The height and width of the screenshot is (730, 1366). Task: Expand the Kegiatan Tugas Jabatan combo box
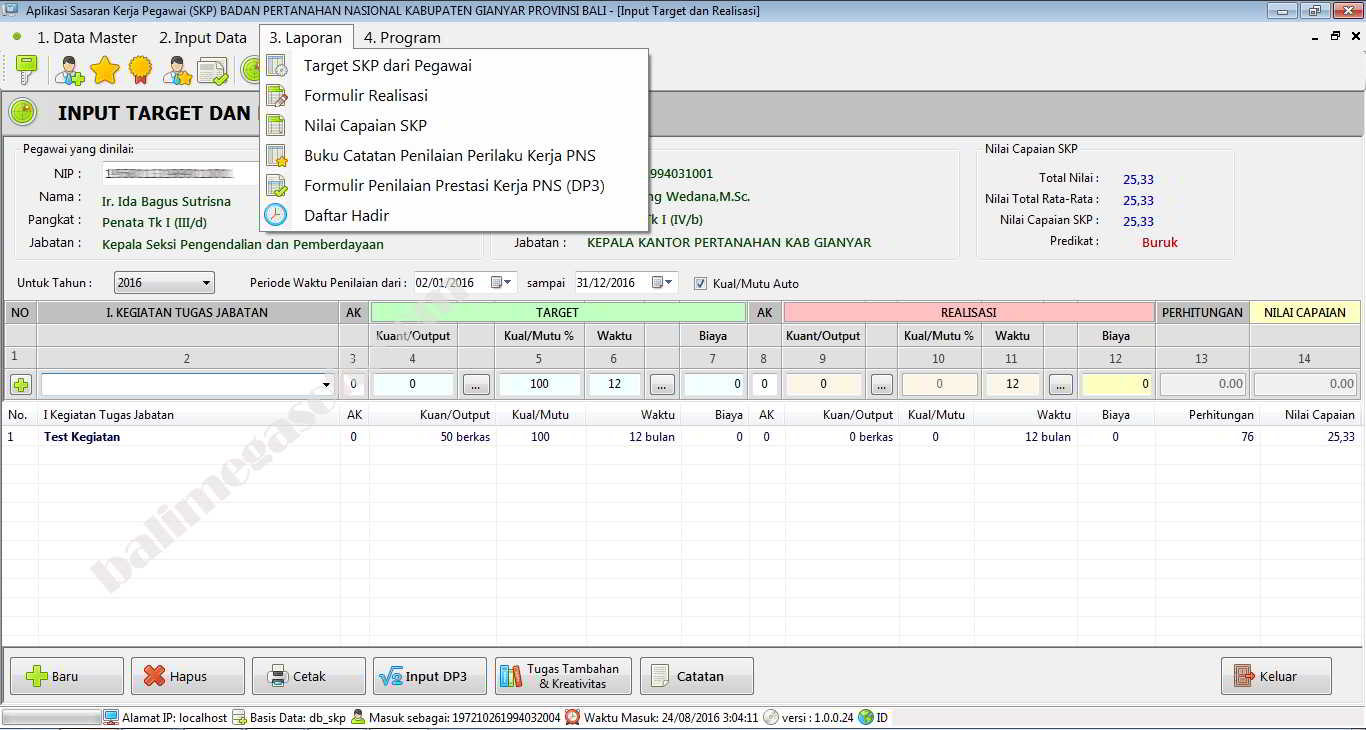326,384
